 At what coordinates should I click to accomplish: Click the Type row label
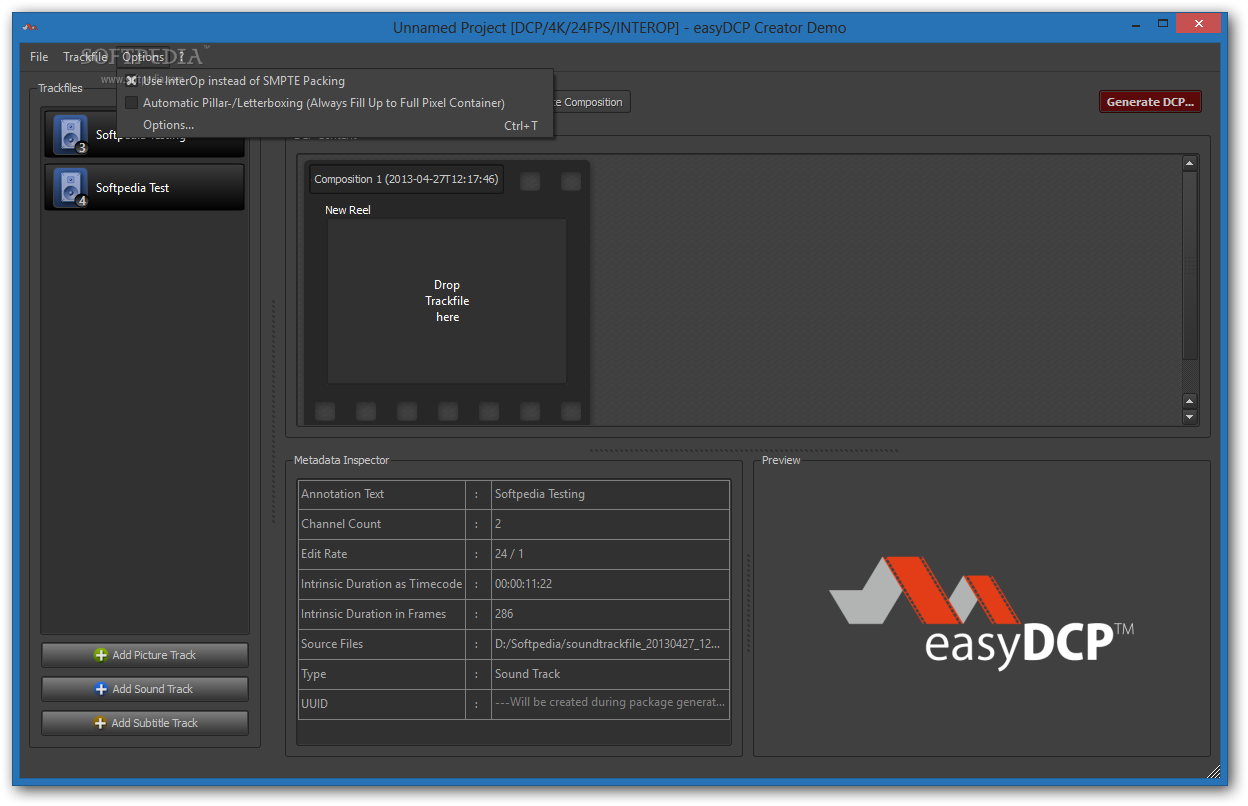(314, 674)
